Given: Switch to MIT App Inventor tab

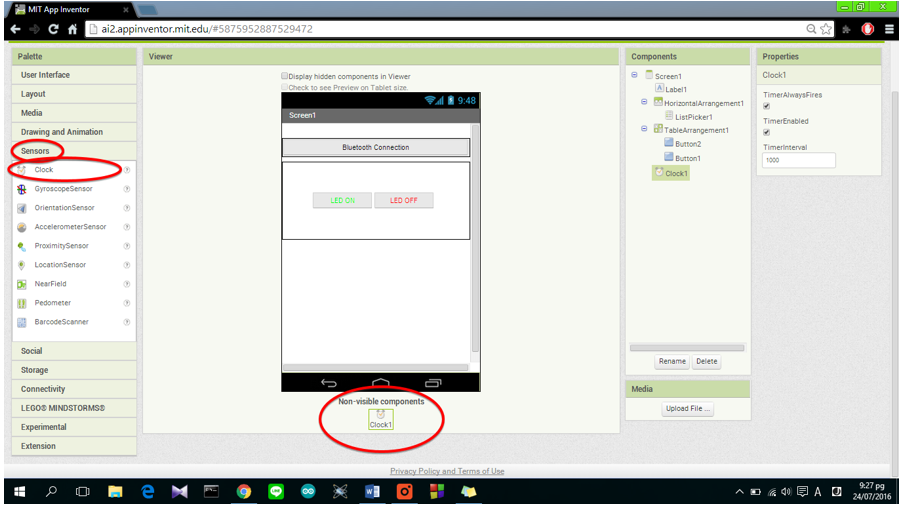Looking at the screenshot, I should coord(69,9).
